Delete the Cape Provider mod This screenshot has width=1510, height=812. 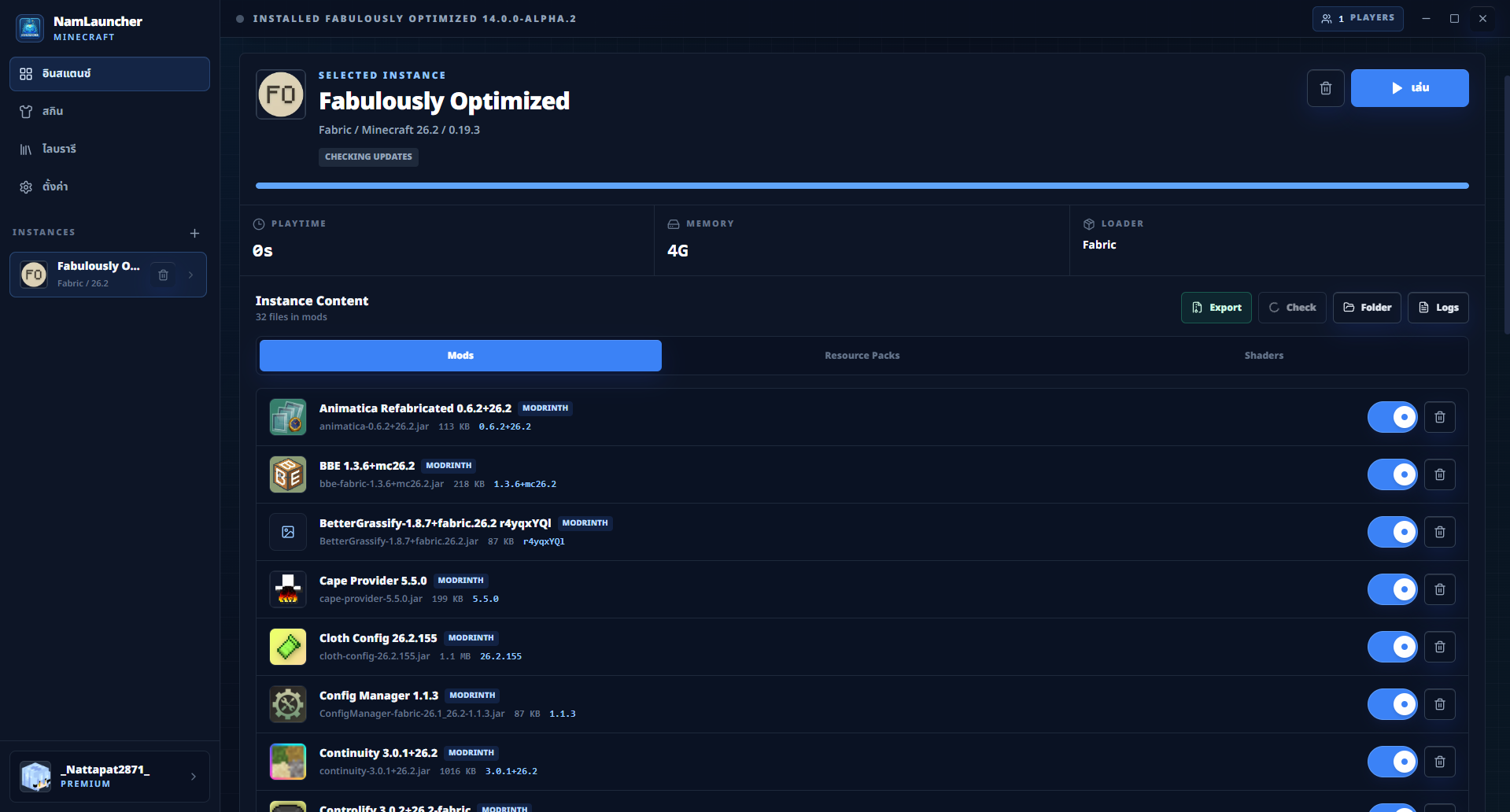pyautogui.click(x=1439, y=589)
